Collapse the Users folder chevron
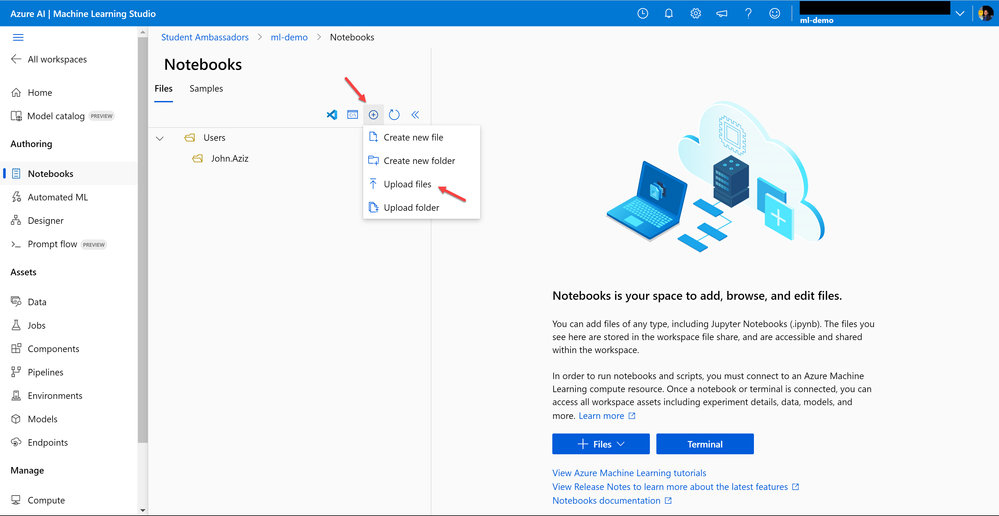This screenshot has height=516, width=999. point(160,138)
